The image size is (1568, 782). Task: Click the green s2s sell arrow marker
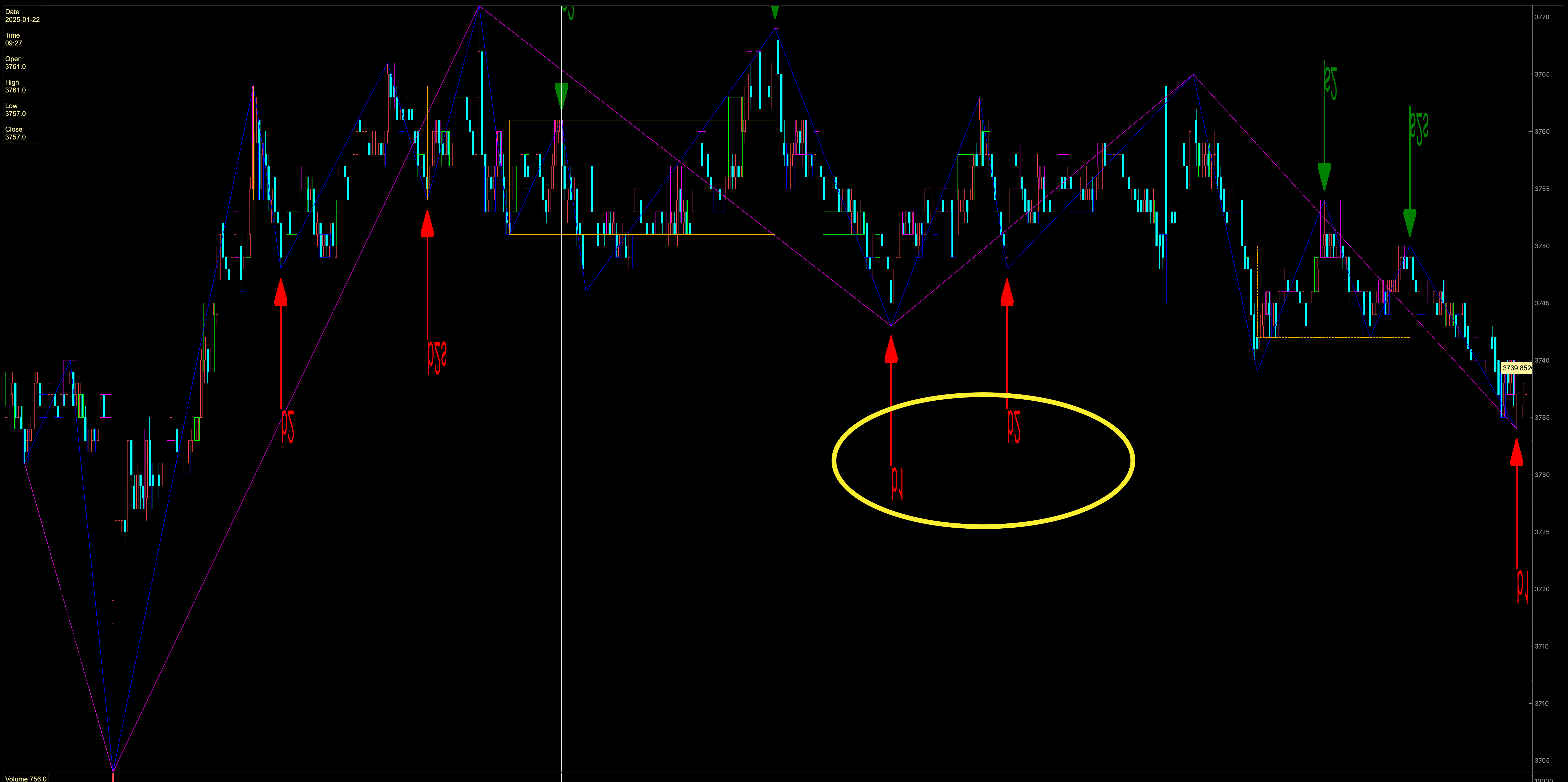(1410, 172)
